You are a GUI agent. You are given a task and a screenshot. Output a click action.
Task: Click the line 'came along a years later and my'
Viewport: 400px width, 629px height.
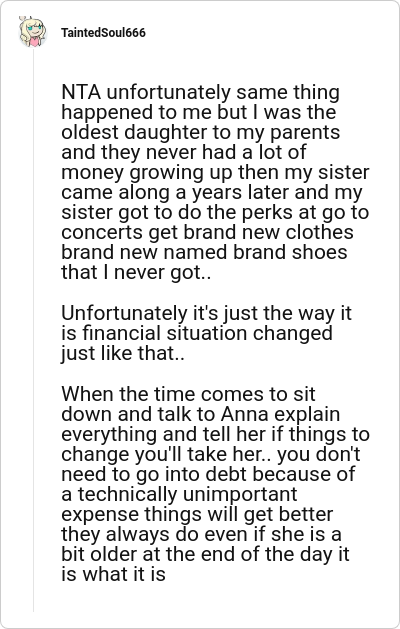coord(212,193)
